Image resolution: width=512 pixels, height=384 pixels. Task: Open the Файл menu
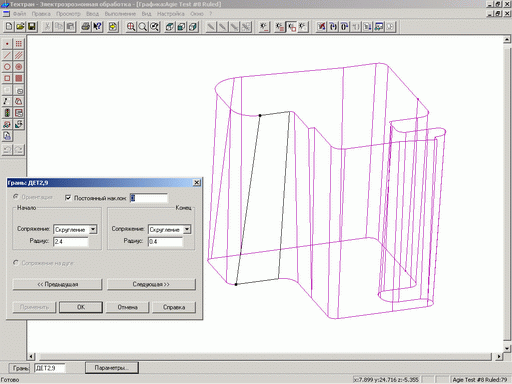(x=19, y=14)
